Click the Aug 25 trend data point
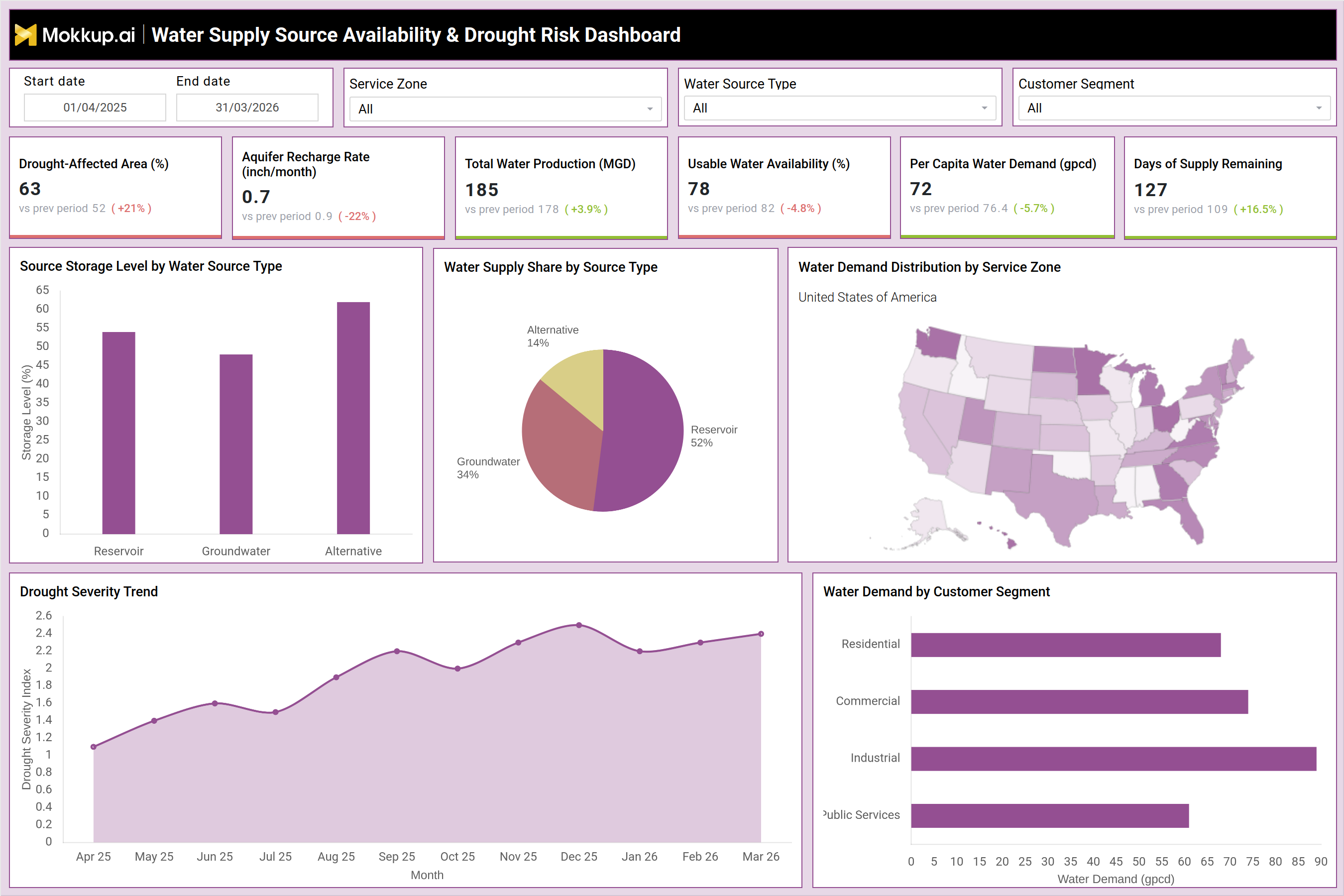 click(336, 677)
